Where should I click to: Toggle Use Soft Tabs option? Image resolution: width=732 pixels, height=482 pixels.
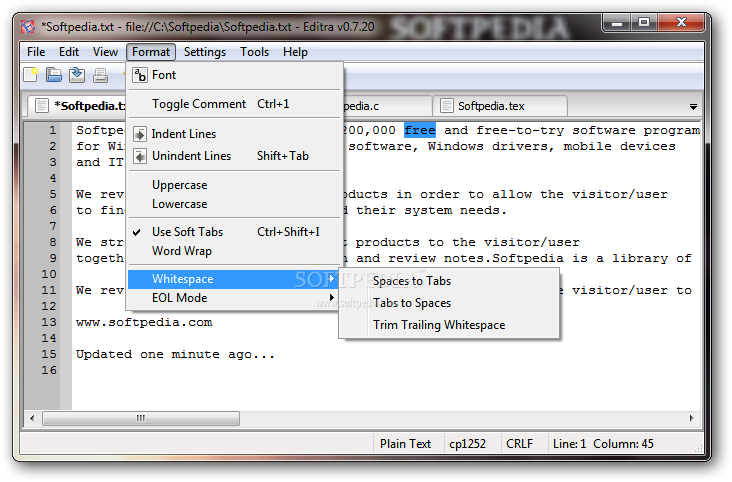[x=235, y=232]
